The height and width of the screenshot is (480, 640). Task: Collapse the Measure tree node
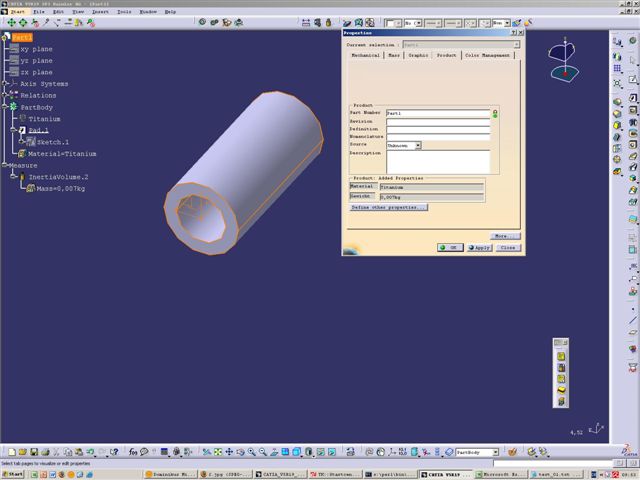click(x=4, y=165)
